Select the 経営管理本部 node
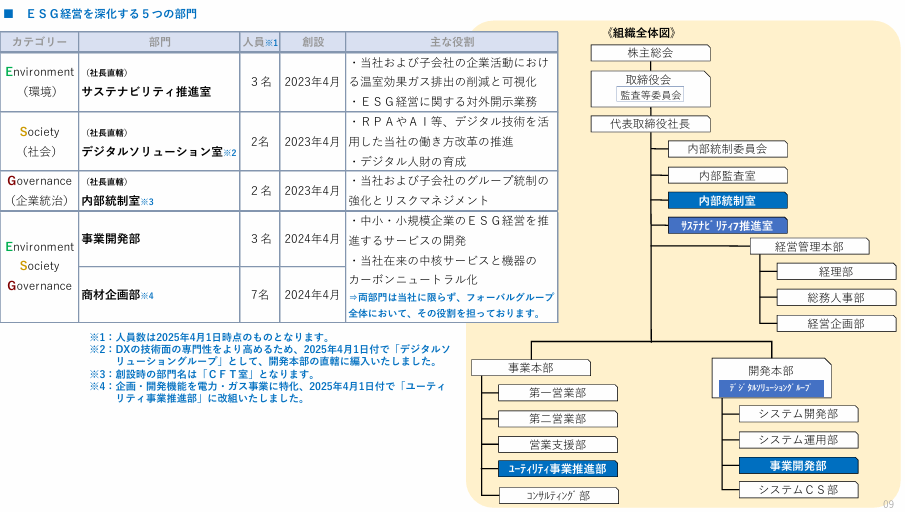The height and width of the screenshot is (512, 905). tap(809, 246)
